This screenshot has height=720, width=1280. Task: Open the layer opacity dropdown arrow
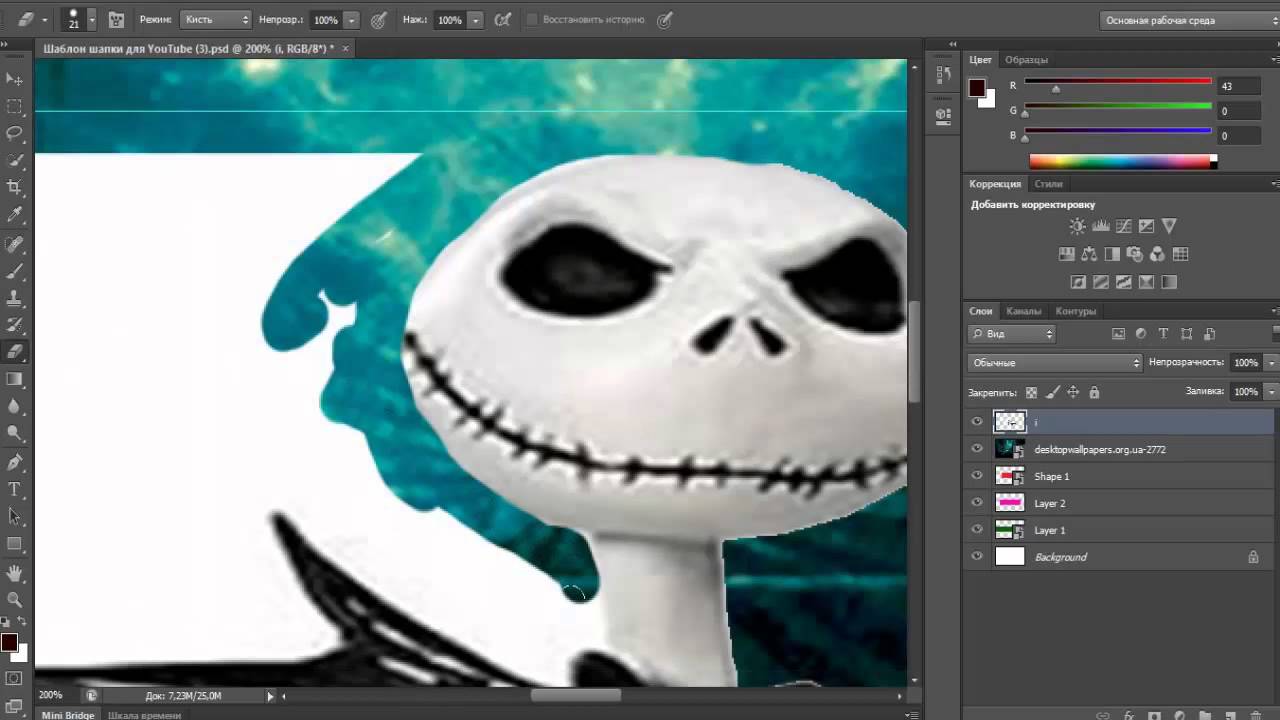(1271, 362)
